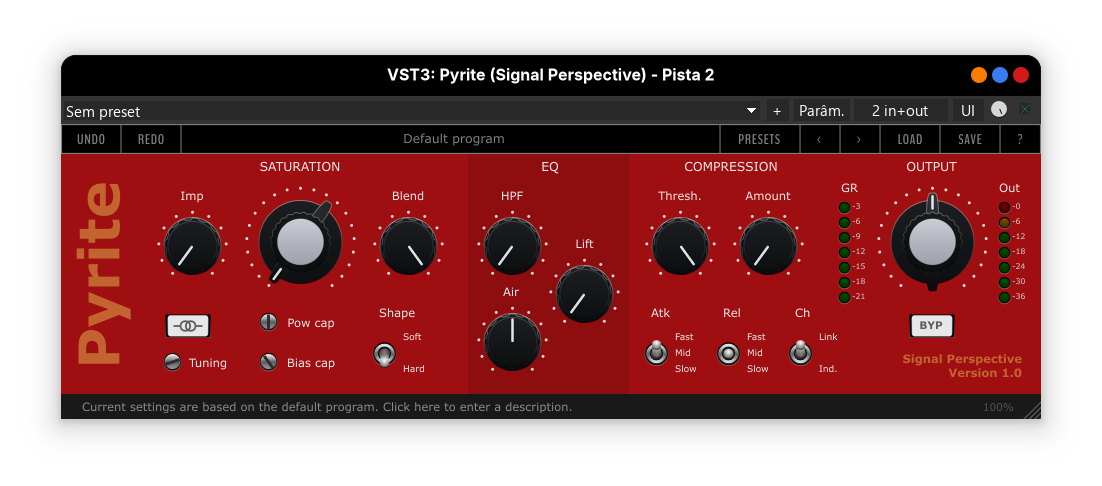Click the status bar description text
This screenshot has width=1102, height=486.
[327, 407]
